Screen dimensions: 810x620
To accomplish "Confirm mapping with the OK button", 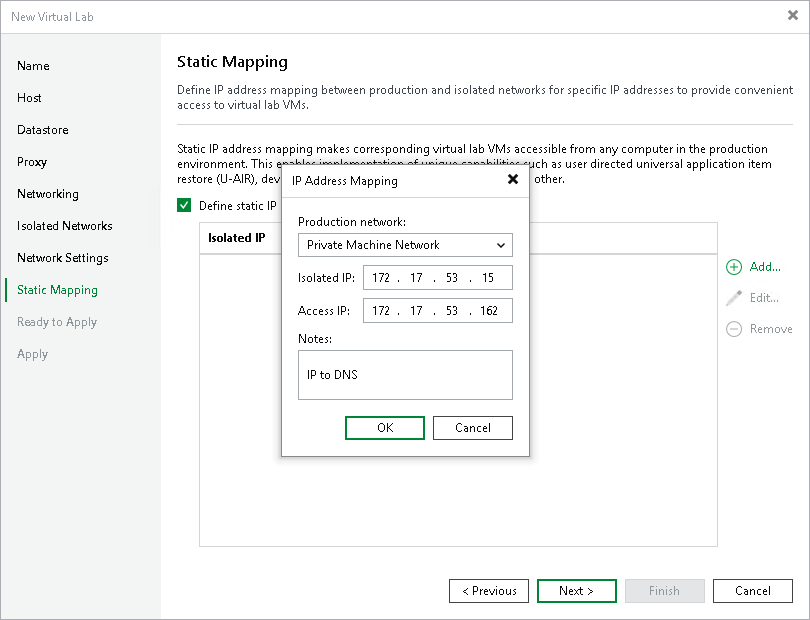I will [x=385, y=428].
